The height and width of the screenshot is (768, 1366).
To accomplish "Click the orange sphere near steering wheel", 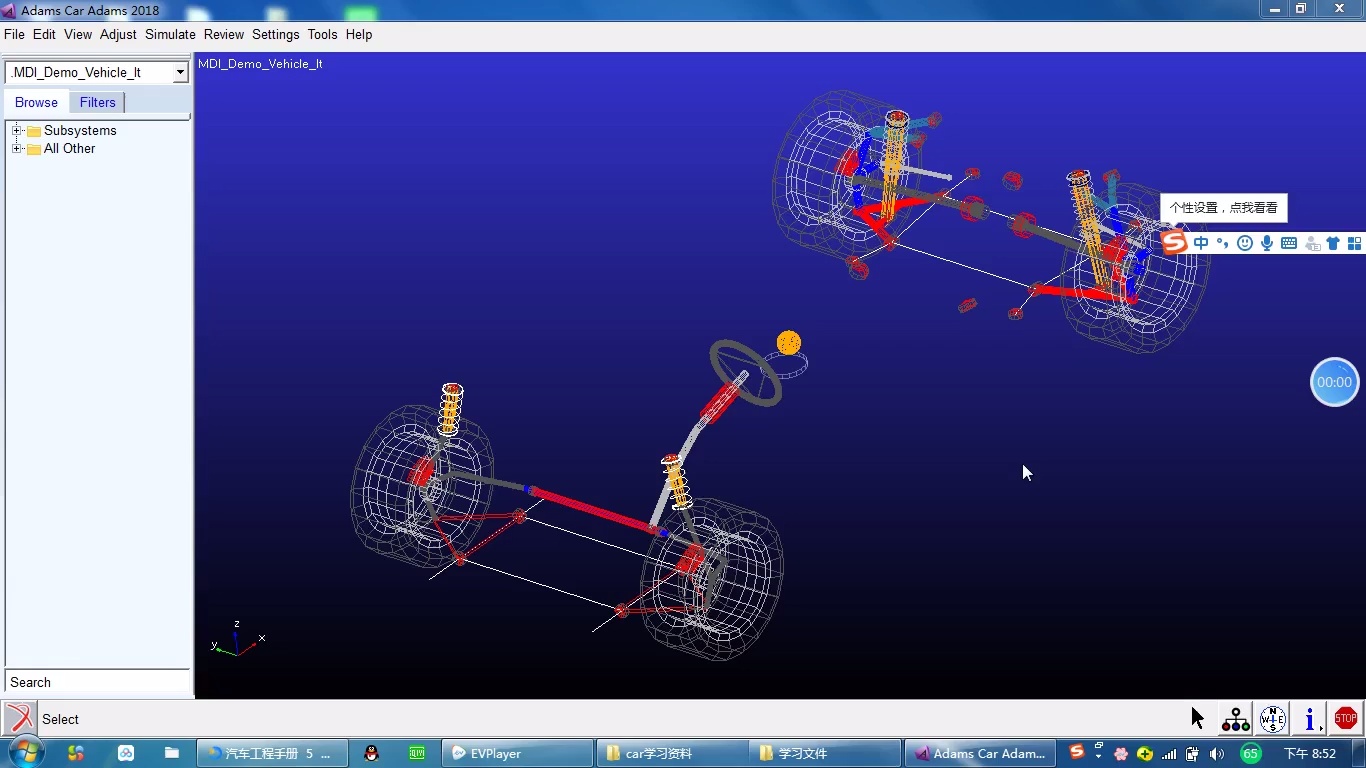I will click(x=789, y=343).
